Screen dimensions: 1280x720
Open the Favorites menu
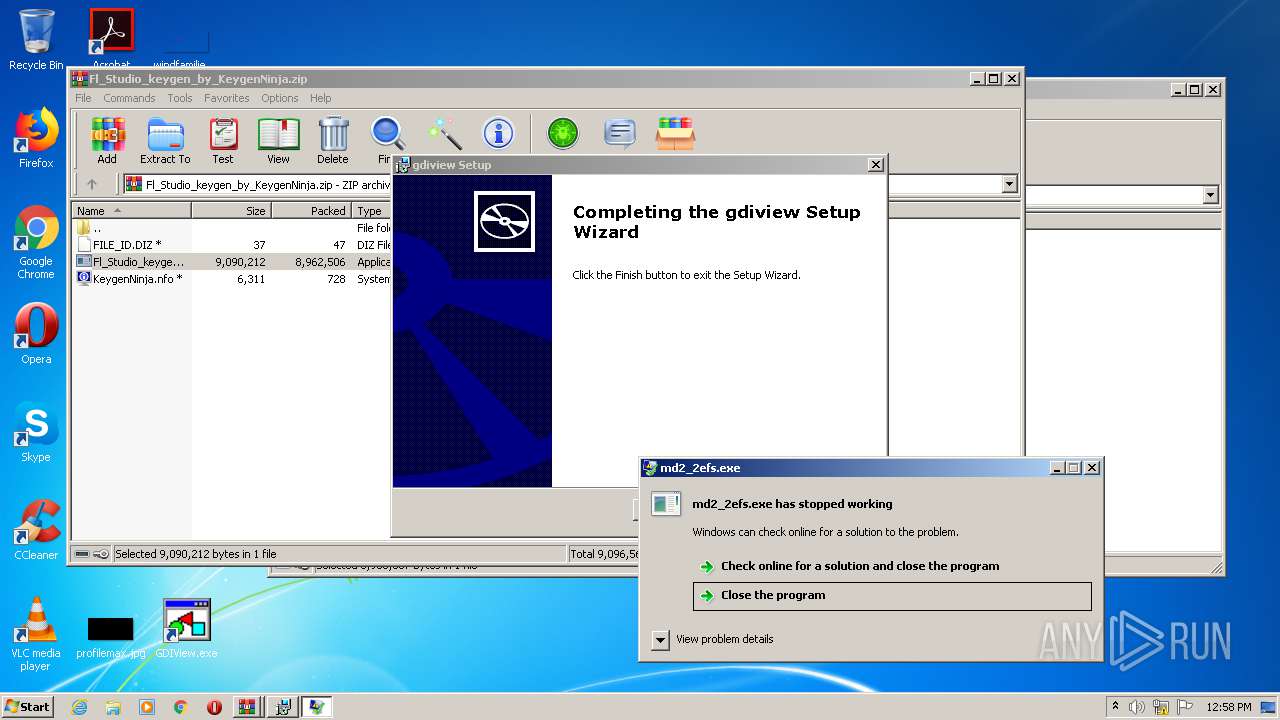click(x=227, y=98)
